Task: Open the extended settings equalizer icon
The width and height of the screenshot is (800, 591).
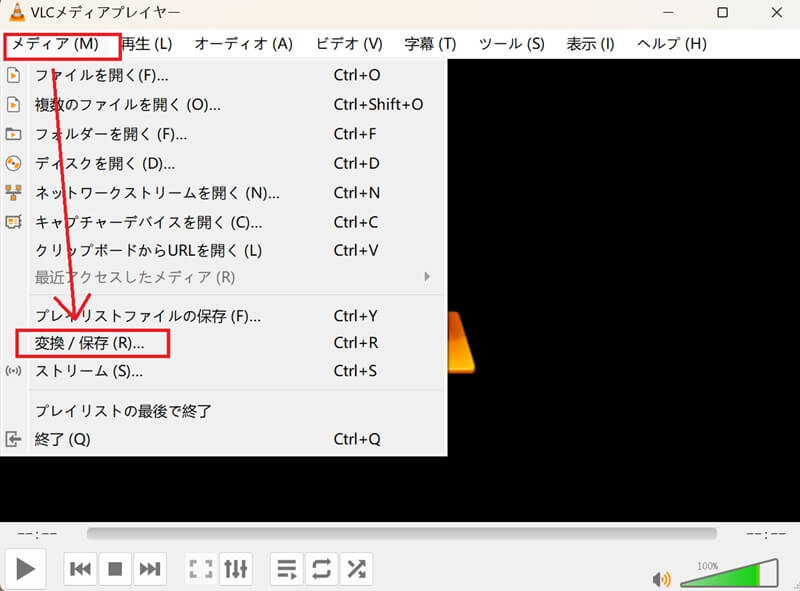Action: 236,569
